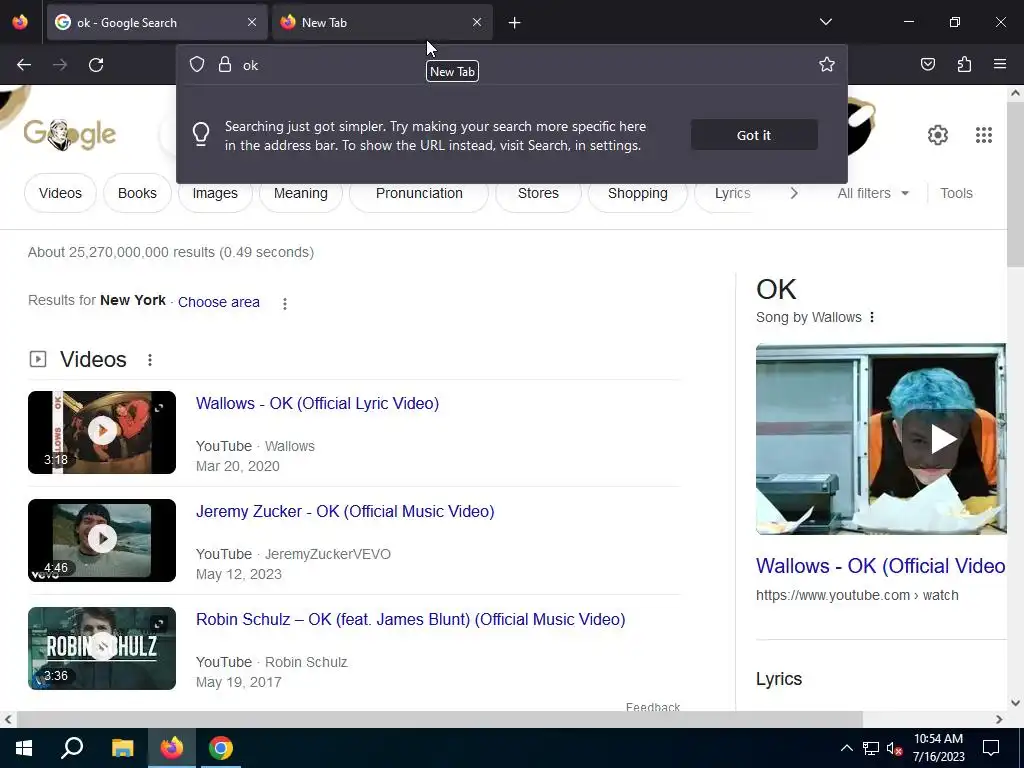Open Windows taskbar search
Screen dimensions: 1024x768
(72, 748)
